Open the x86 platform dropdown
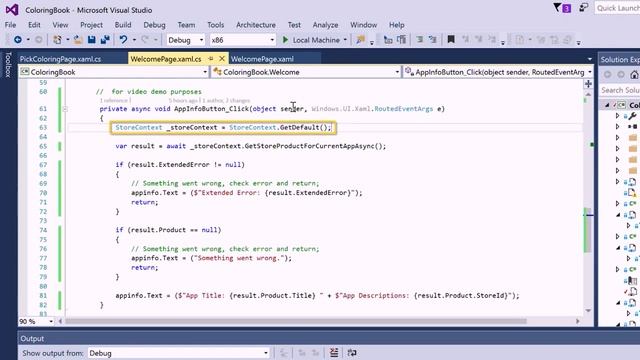Screen dimensions: 640x360 click(242, 40)
